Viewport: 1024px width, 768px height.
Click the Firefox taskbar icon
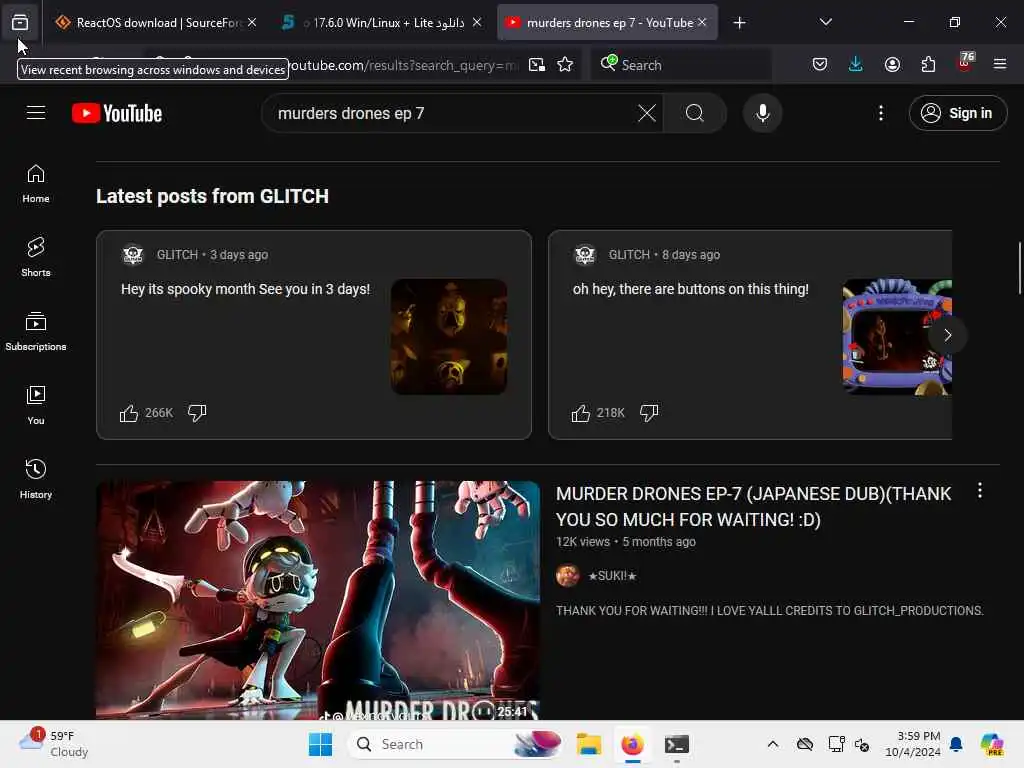click(632, 744)
